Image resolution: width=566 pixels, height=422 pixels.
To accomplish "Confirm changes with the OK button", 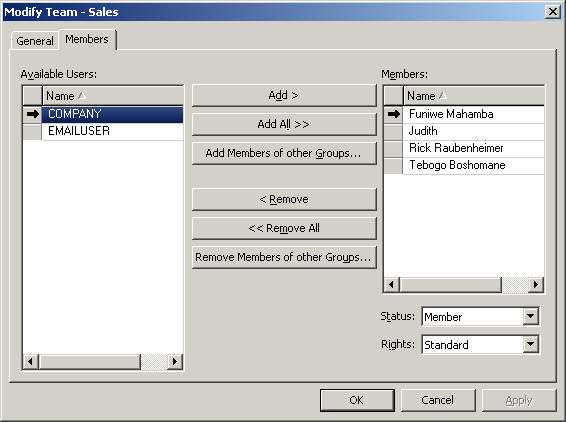I will coord(357,400).
